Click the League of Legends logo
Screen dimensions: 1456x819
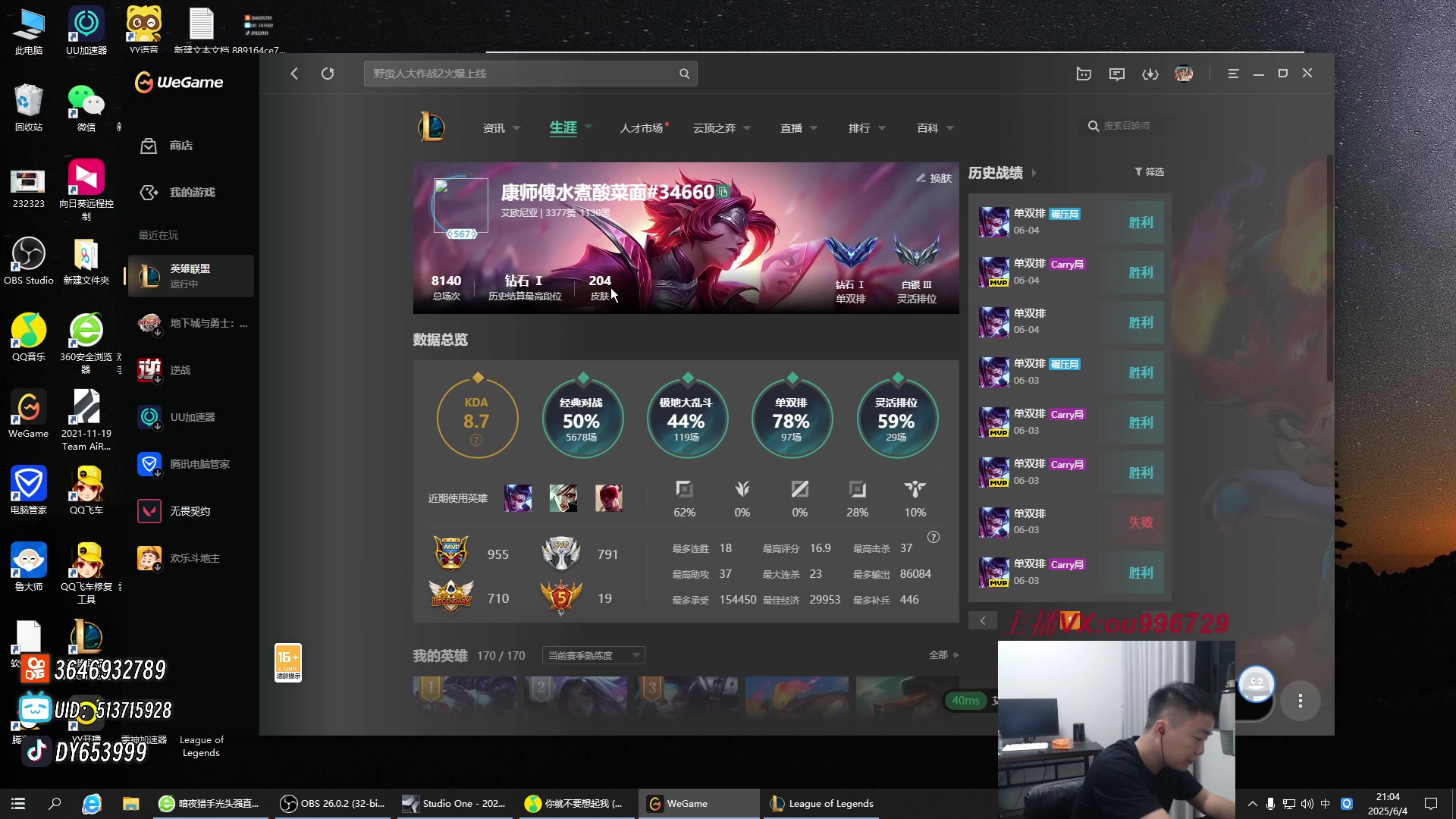click(432, 127)
